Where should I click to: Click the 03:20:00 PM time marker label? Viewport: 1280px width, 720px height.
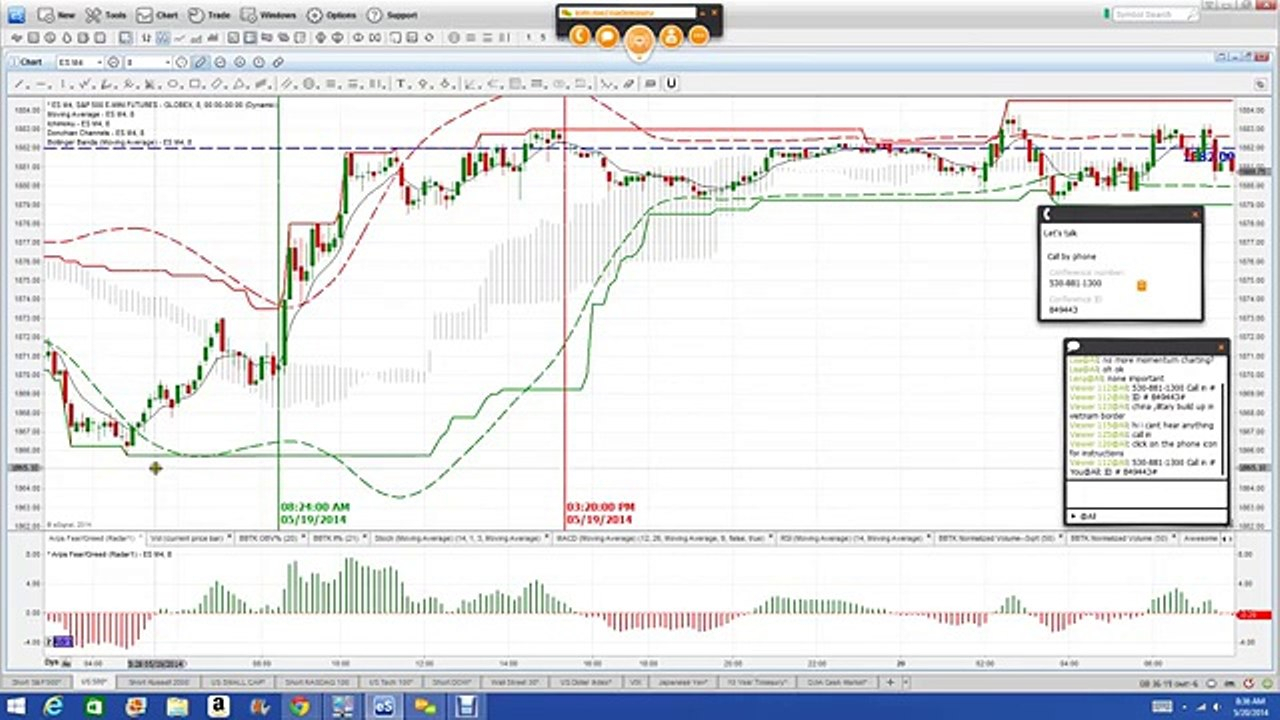600,507
